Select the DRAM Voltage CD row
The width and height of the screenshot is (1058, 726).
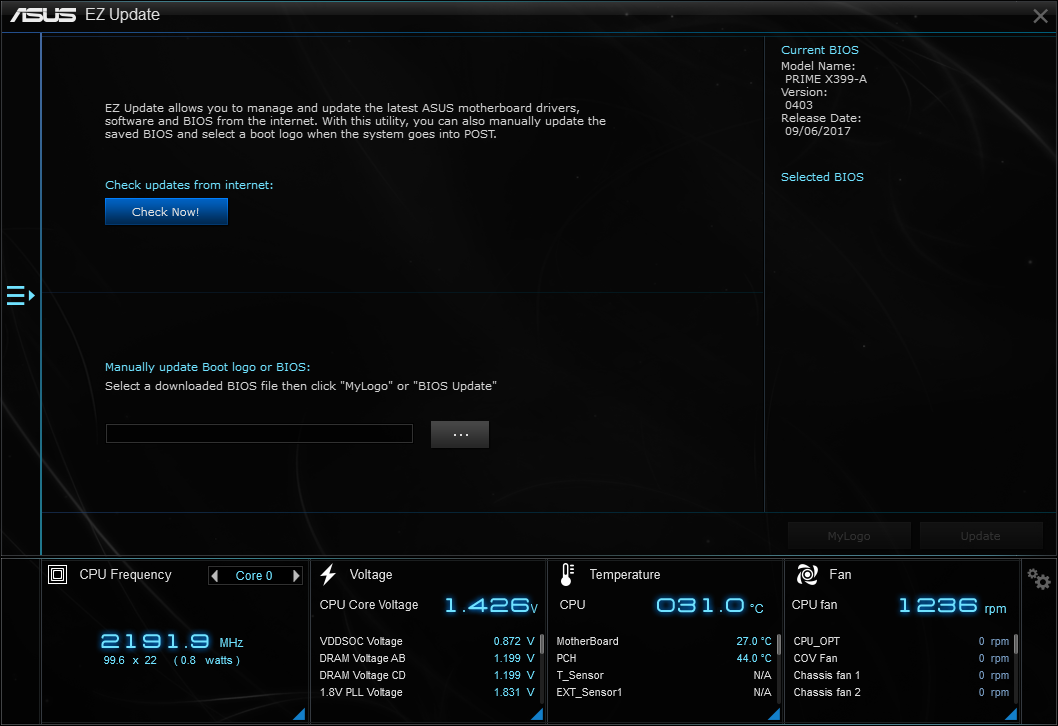[x=426, y=675]
